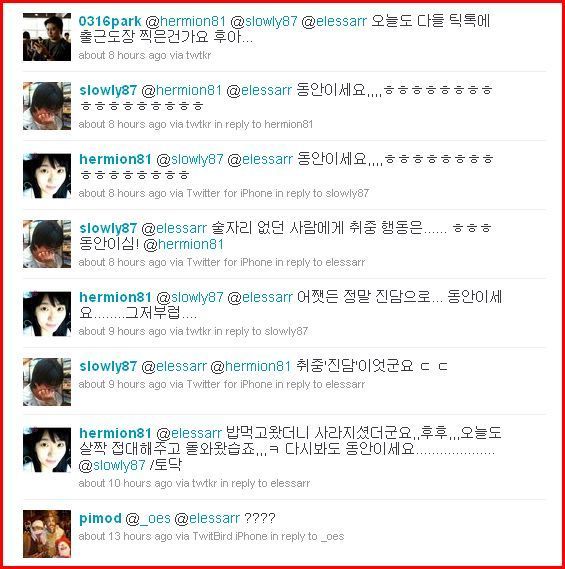This screenshot has width=565, height=569.
Task: Click @elessarr mention in pimod's tweet
Action: 207,518
